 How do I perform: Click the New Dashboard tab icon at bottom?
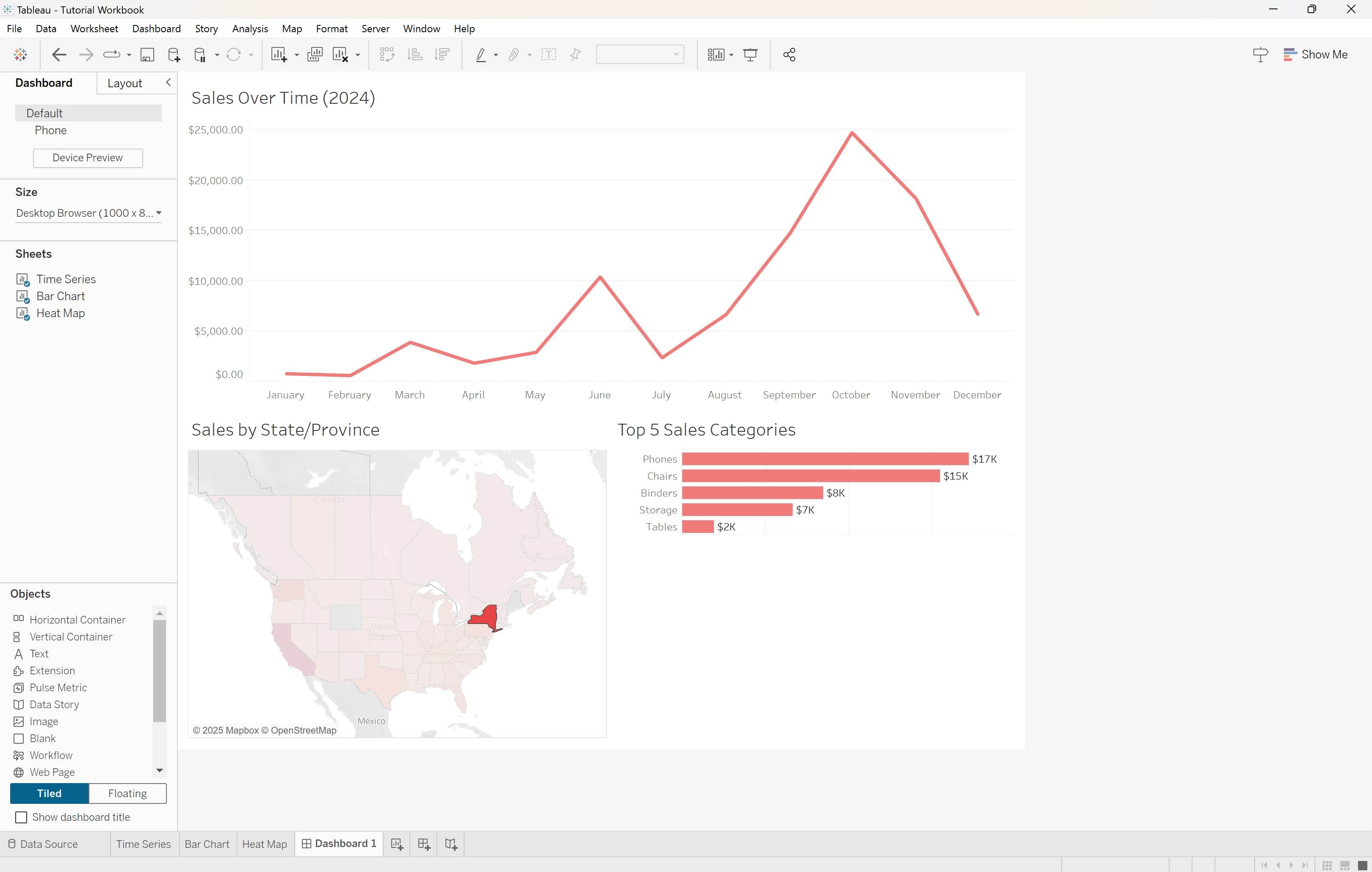pyautogui.click(x=424, y=844)
